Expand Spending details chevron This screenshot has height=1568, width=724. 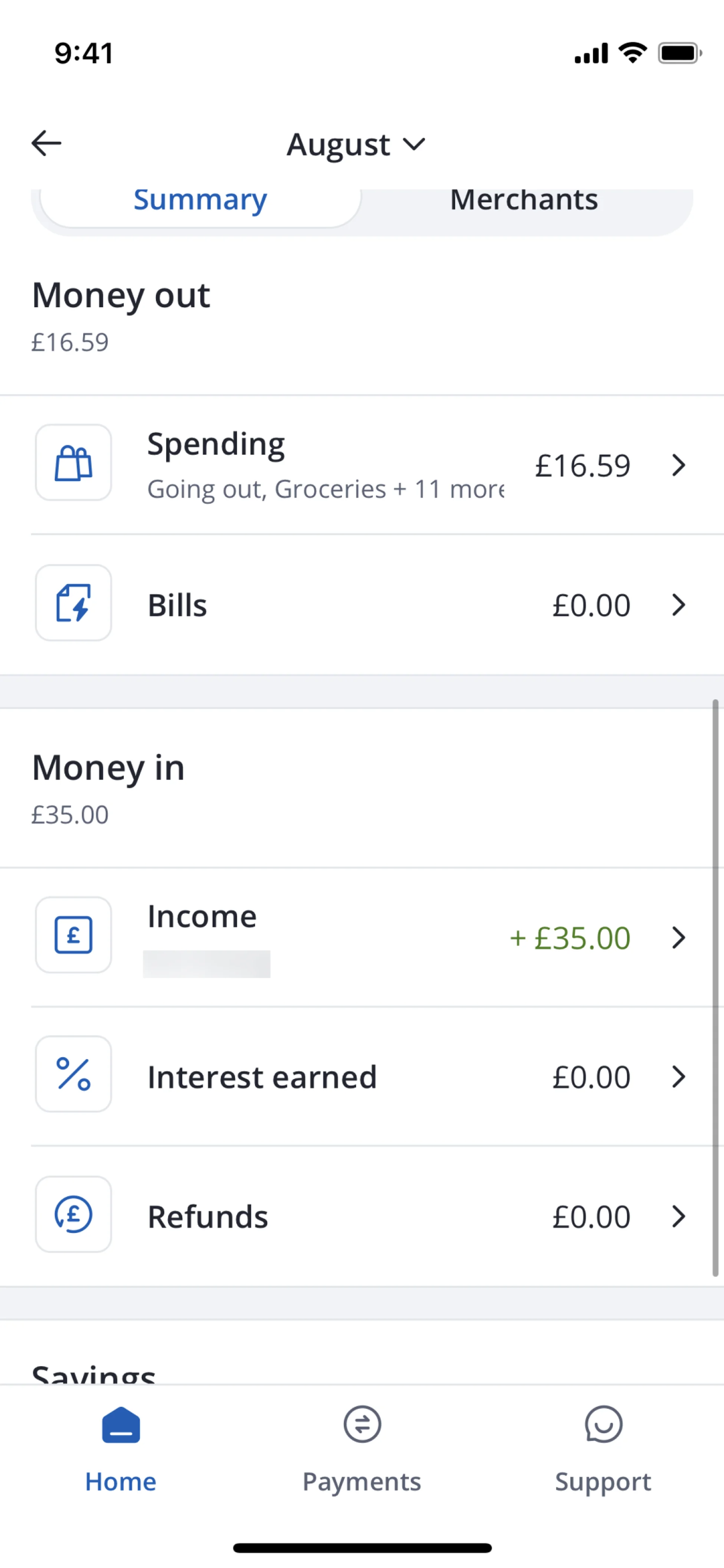[x=678, y=466]
